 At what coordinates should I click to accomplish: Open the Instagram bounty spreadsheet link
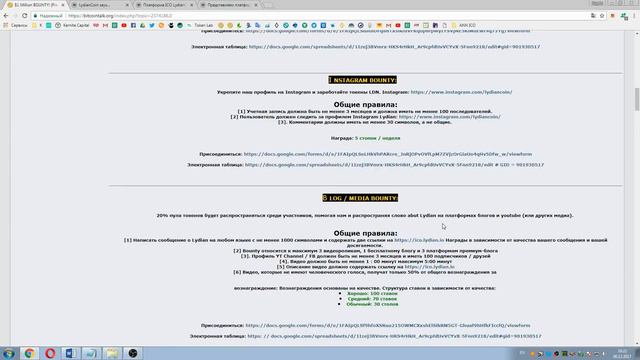click(394, 165)
